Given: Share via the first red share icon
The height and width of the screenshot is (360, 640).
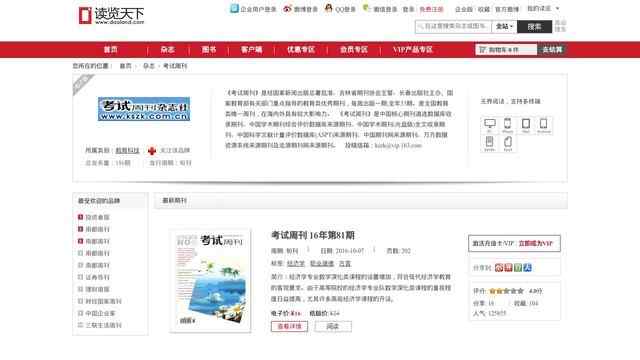Looking at the screenshot, I should click(499, 268).
